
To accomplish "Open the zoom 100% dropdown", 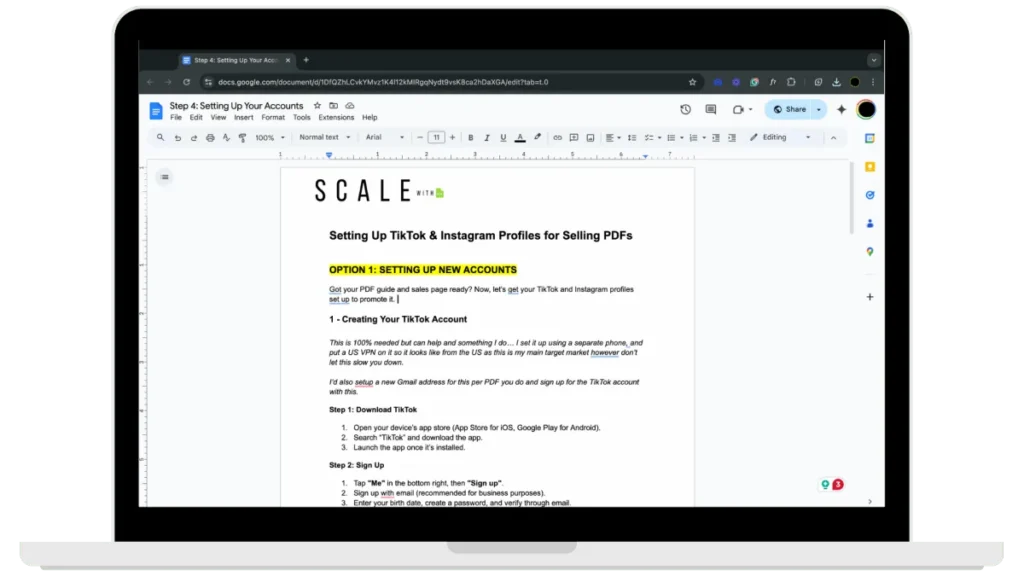I will click(269, 138).
